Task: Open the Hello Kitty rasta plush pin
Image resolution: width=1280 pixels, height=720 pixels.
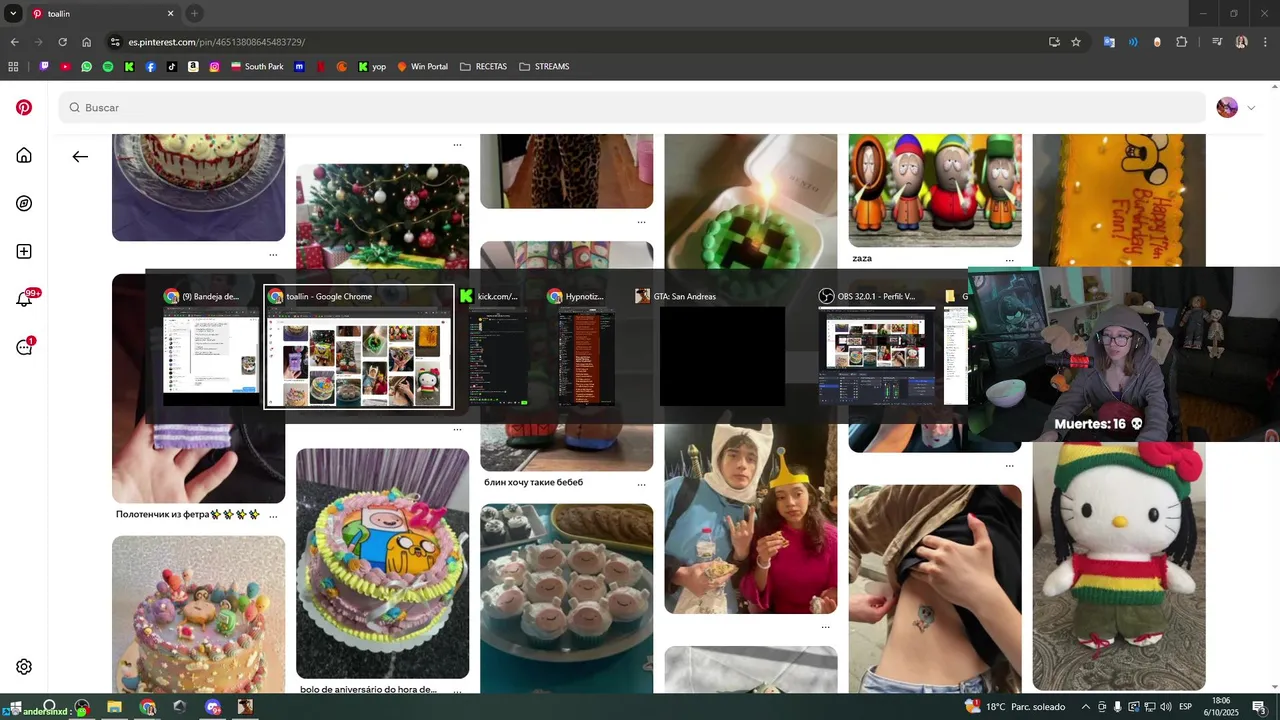Action: pyautogui.click(x=1119, y=565)
